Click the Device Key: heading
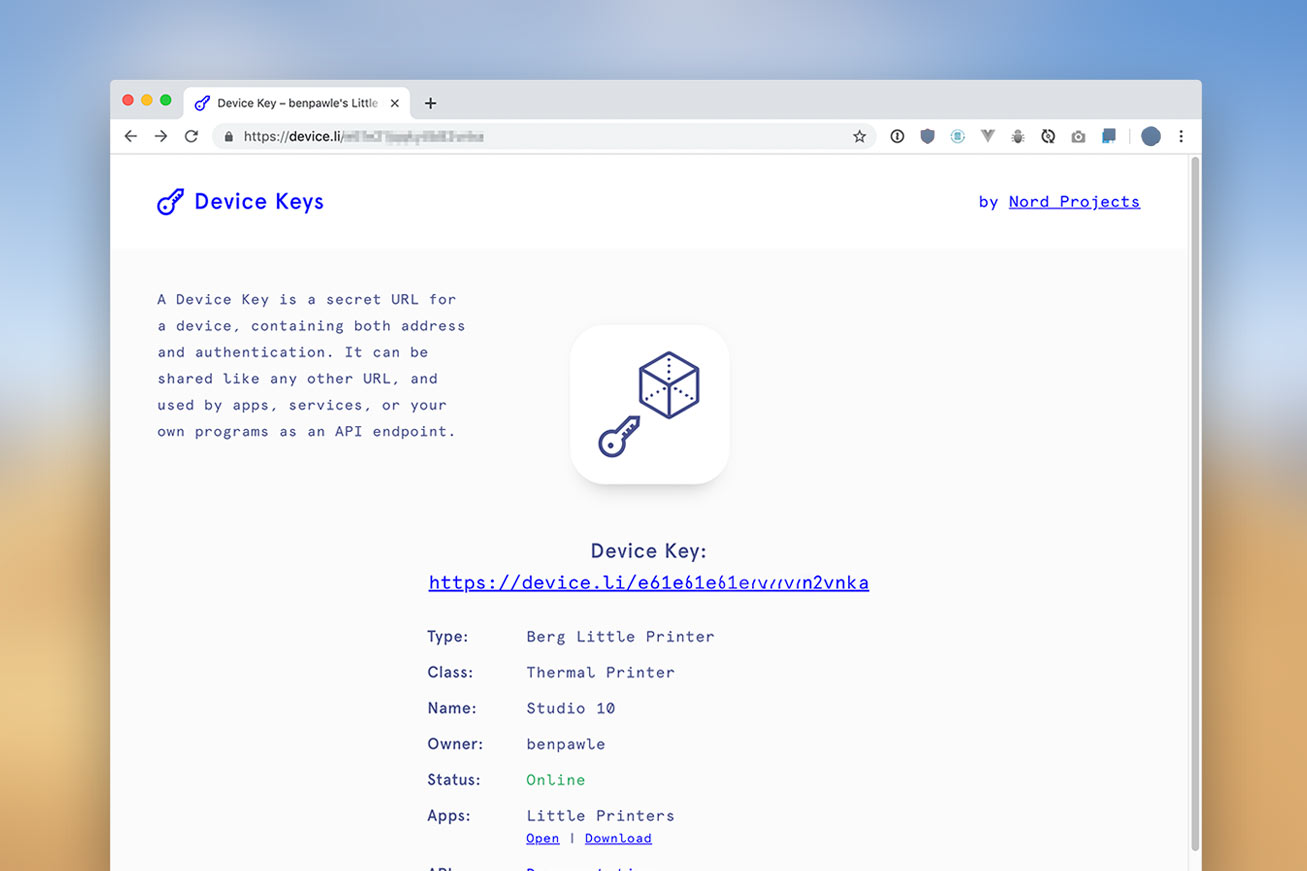This screenshot has height=871, width=1307. (649, 551)
